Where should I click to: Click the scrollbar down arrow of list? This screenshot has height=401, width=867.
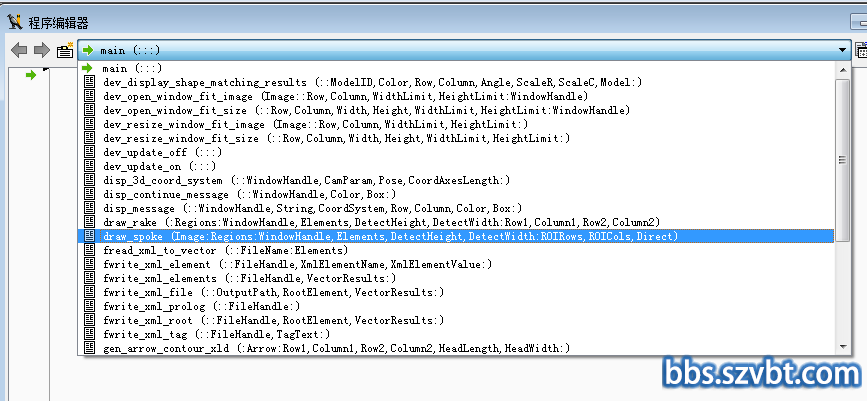tap(843, 347)
